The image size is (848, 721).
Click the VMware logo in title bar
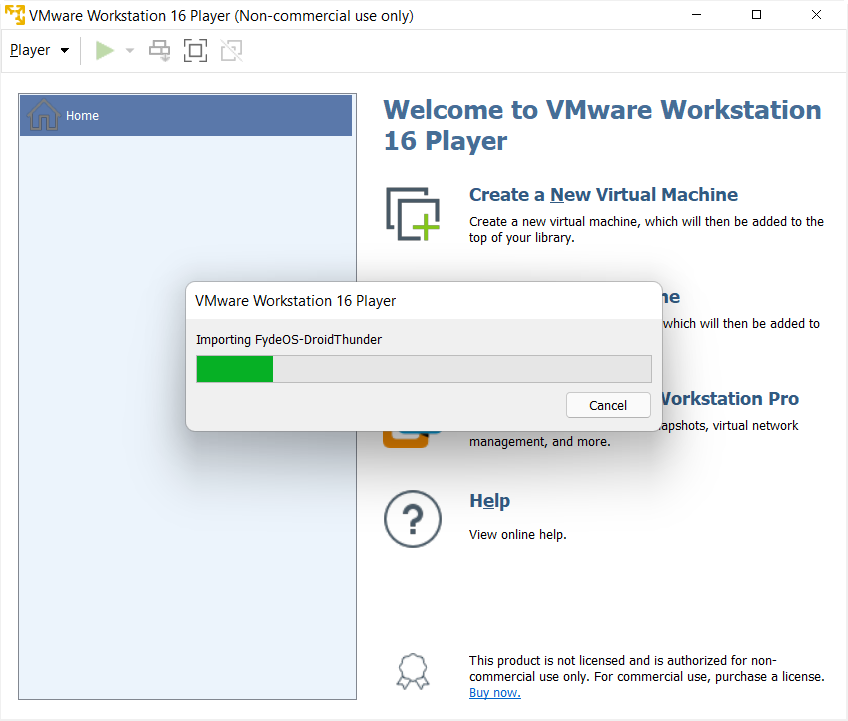[x=15, y=15]
